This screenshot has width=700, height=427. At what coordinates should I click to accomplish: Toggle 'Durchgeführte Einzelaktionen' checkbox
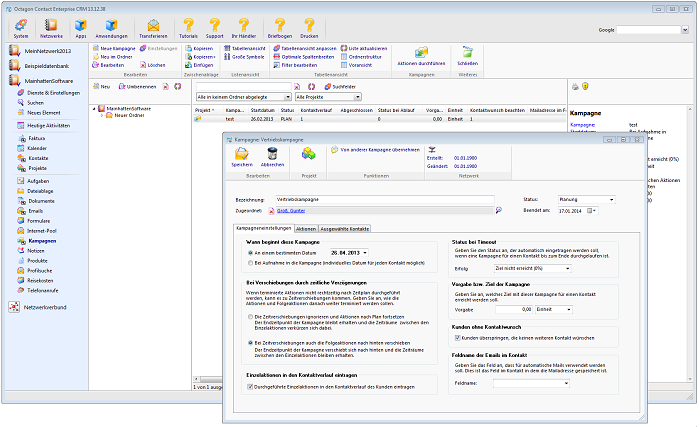(250, 387)
